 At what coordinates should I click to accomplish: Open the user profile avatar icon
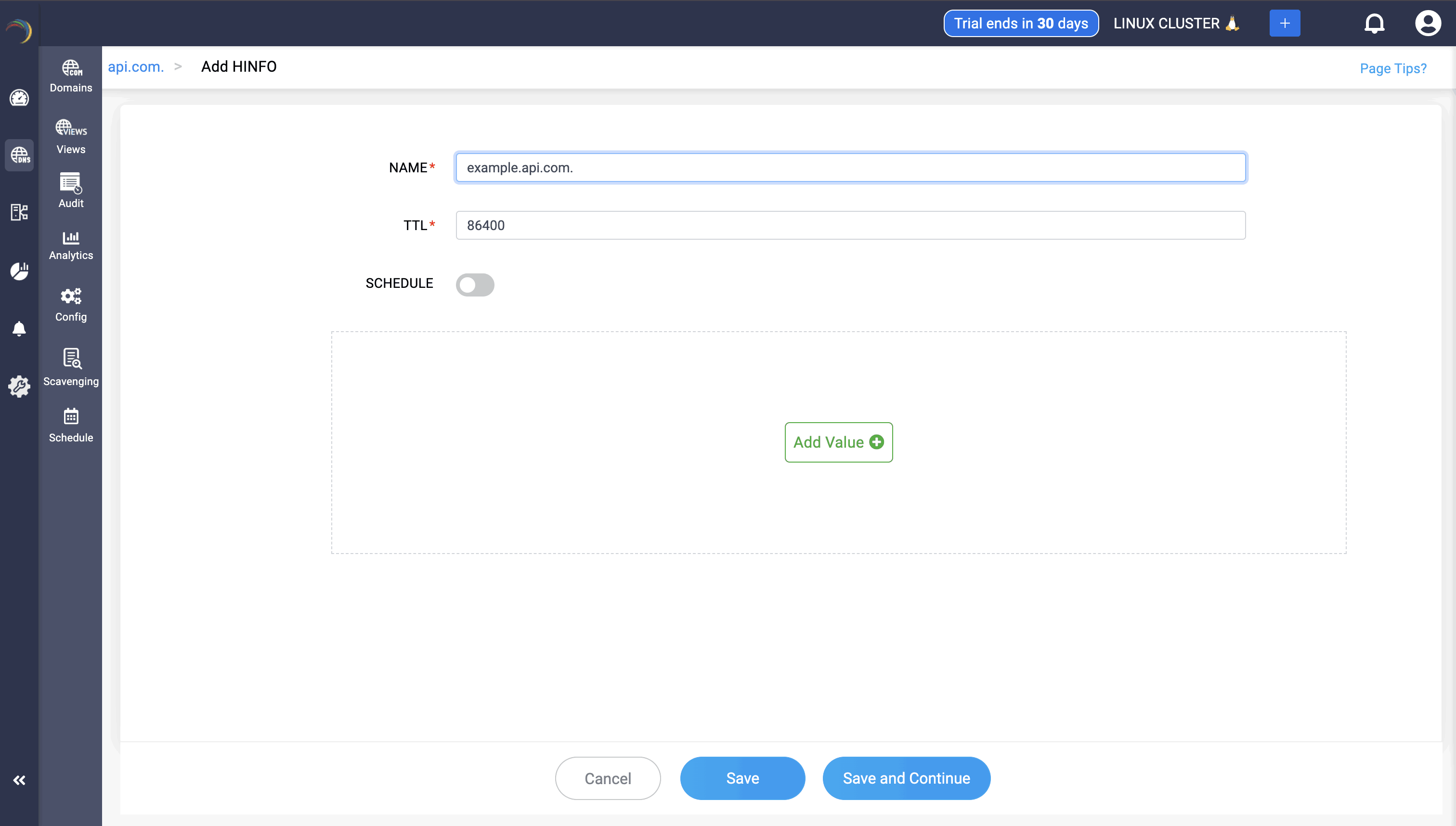[x=1427, y=23]
